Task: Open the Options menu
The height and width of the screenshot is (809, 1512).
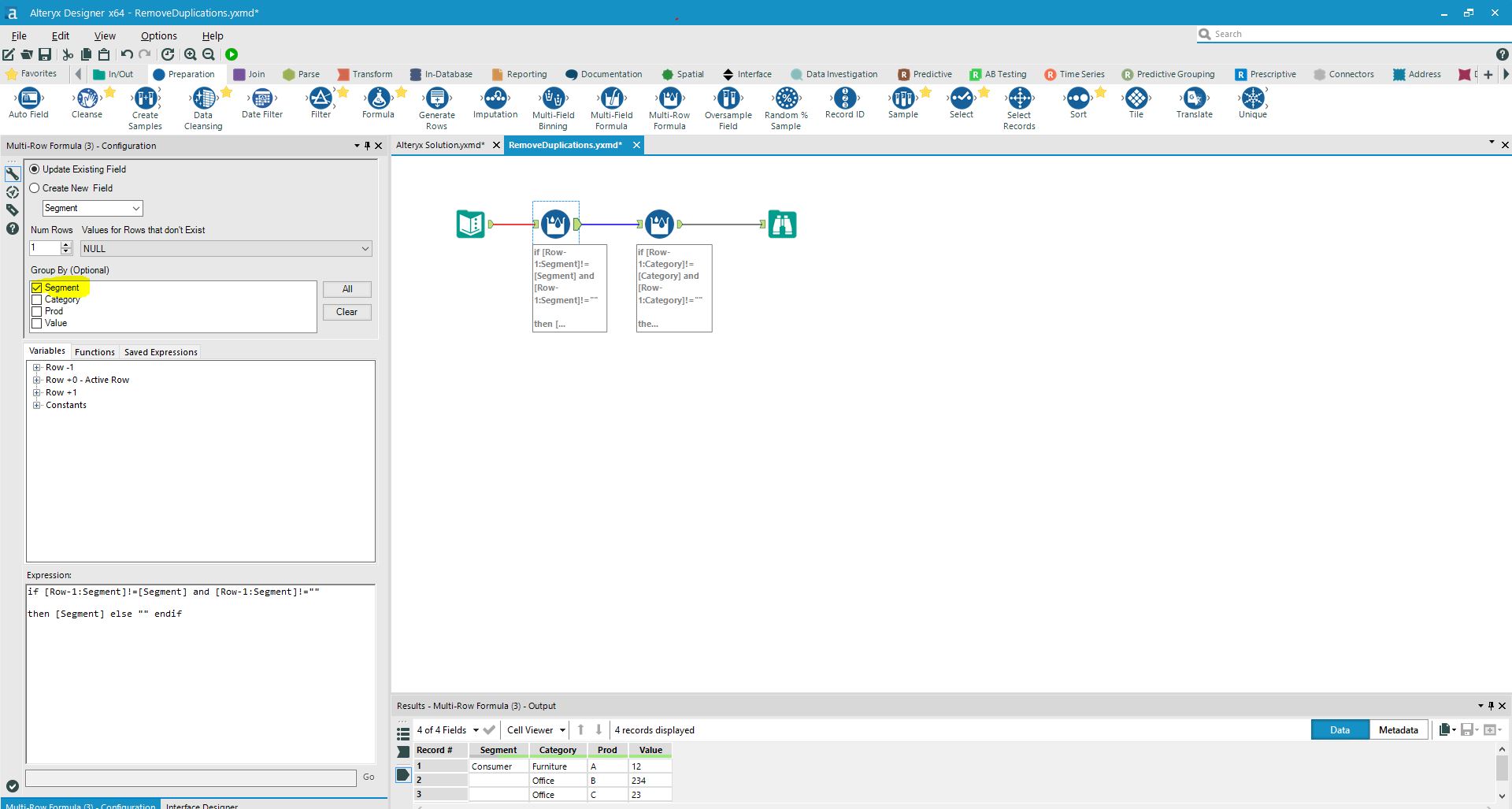Action: pyautogui.click(x=157, y=35)
